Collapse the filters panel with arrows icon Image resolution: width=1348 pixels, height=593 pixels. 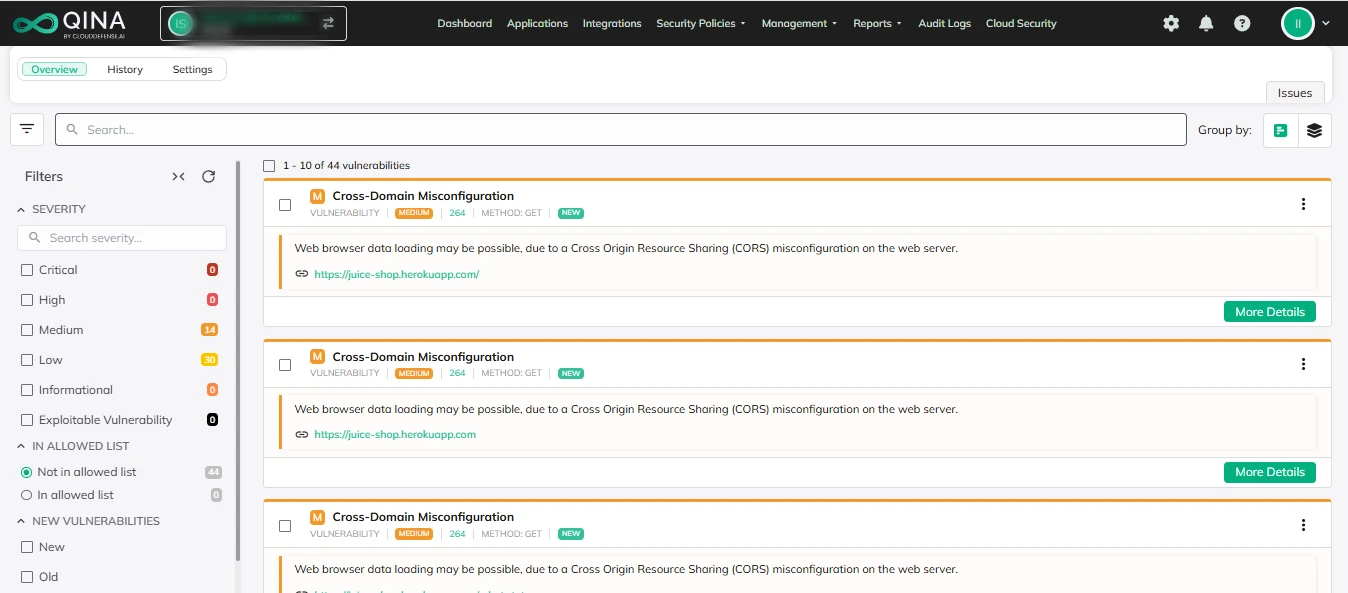(178, 176)
